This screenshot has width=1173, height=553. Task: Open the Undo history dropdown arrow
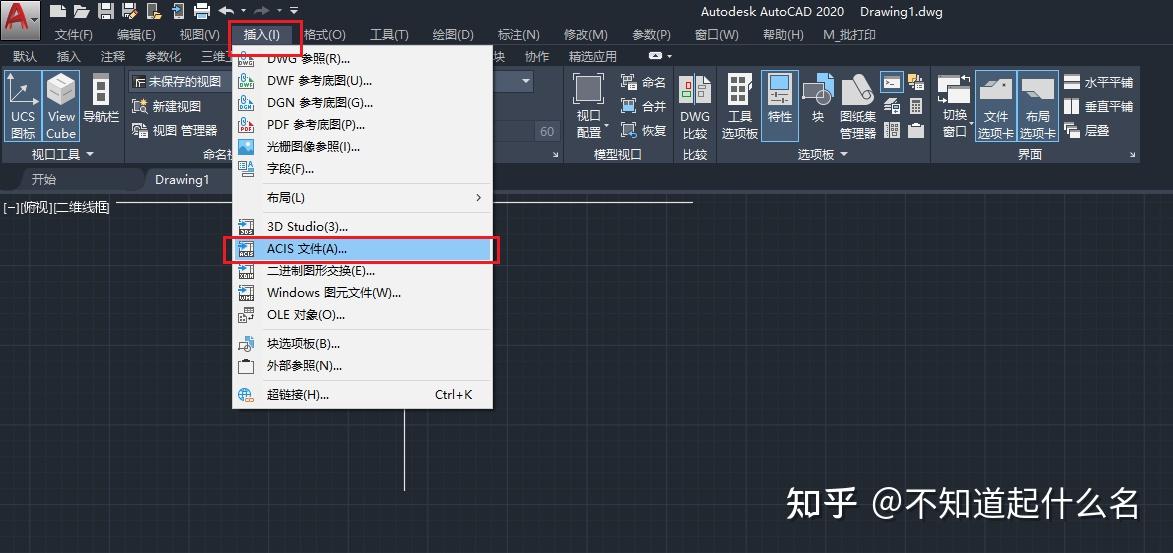[243, 10]
